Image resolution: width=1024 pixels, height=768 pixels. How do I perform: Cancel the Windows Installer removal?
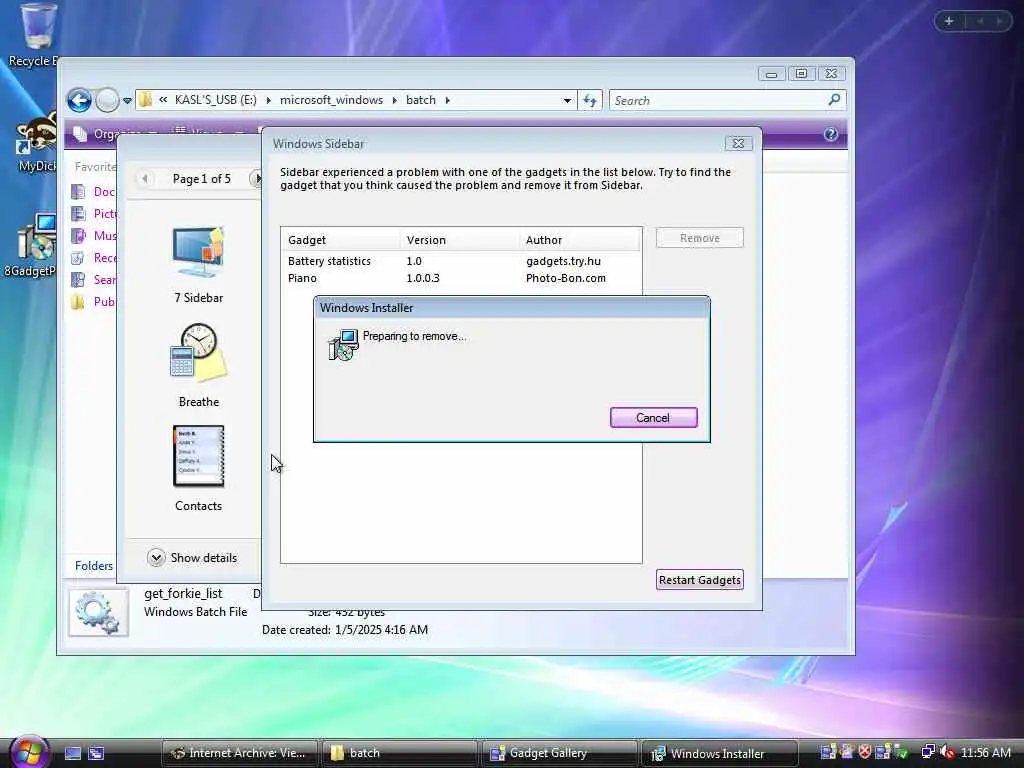point(653,418)
